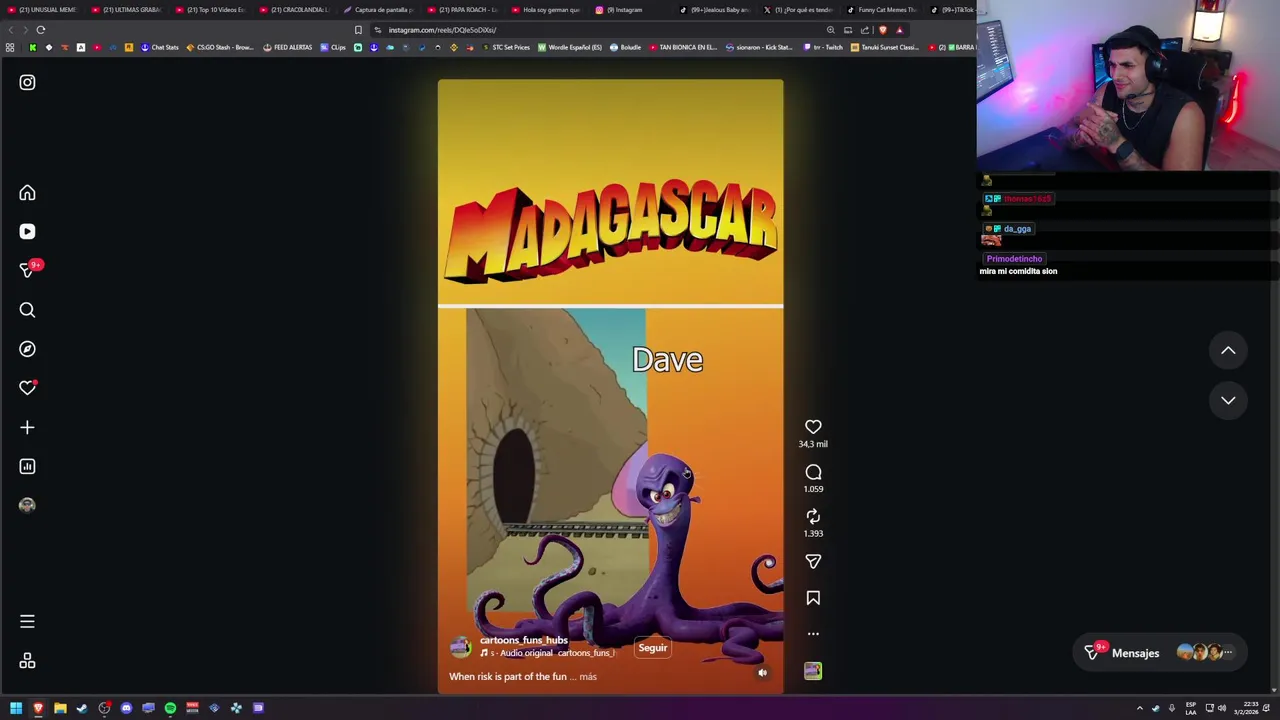Switch to Funny Cat Memes tab
This screenshot has height=720, width=1280.
[882, 10]
